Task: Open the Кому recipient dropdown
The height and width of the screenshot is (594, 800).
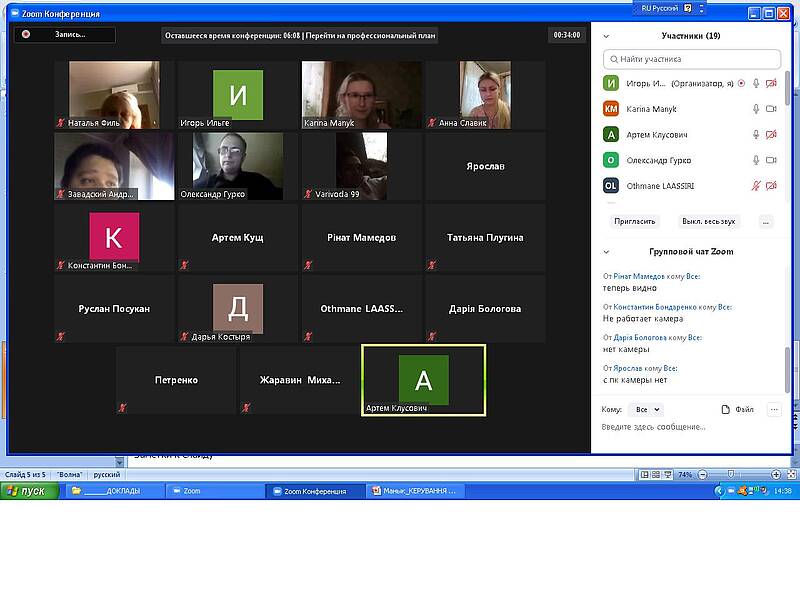Action: click(x=647, y=410)
